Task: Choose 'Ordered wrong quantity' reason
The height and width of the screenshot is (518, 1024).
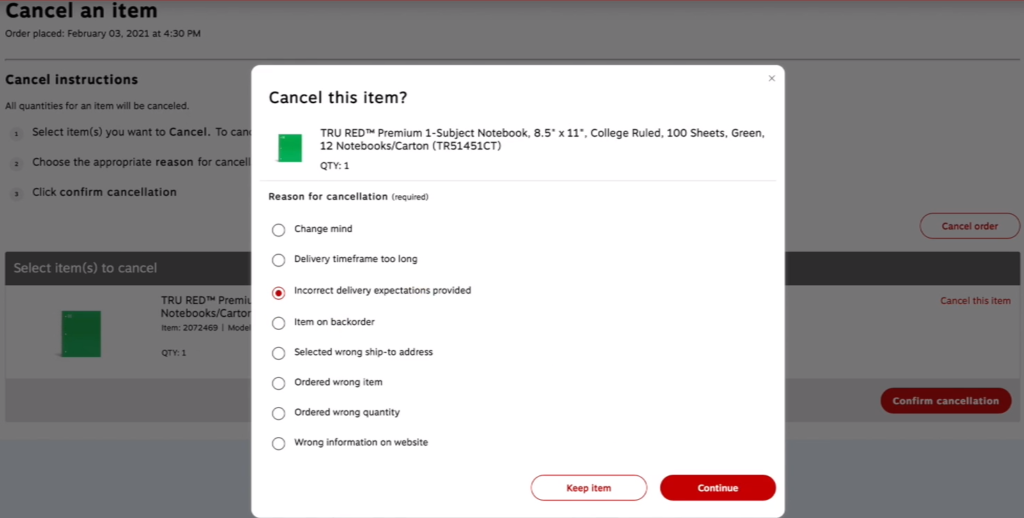Action: 279,413
